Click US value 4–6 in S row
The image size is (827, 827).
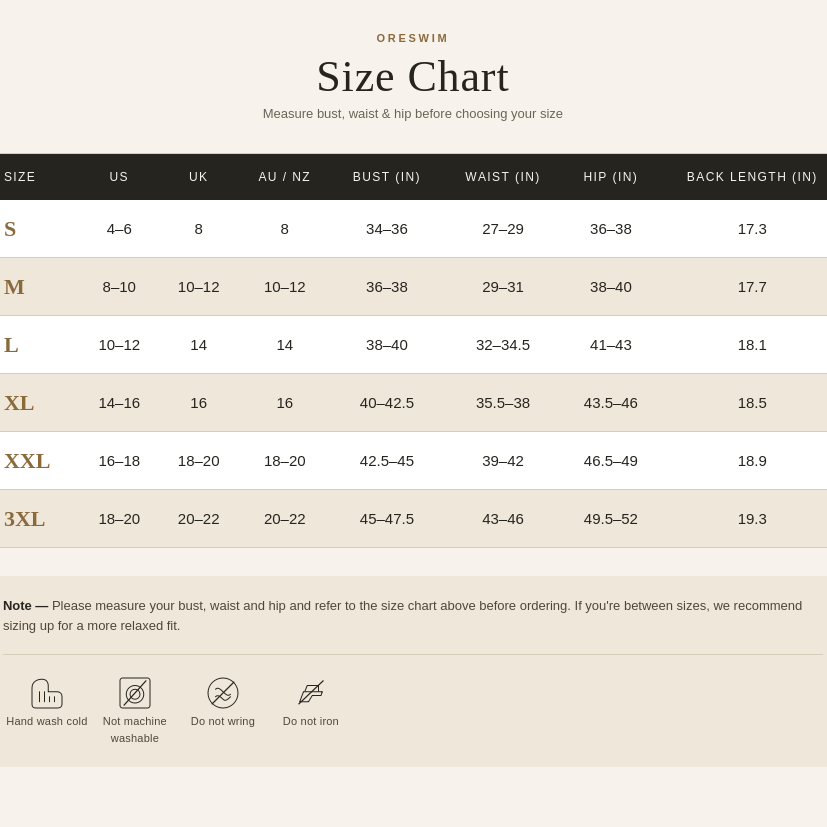click(x=119, y=229)
